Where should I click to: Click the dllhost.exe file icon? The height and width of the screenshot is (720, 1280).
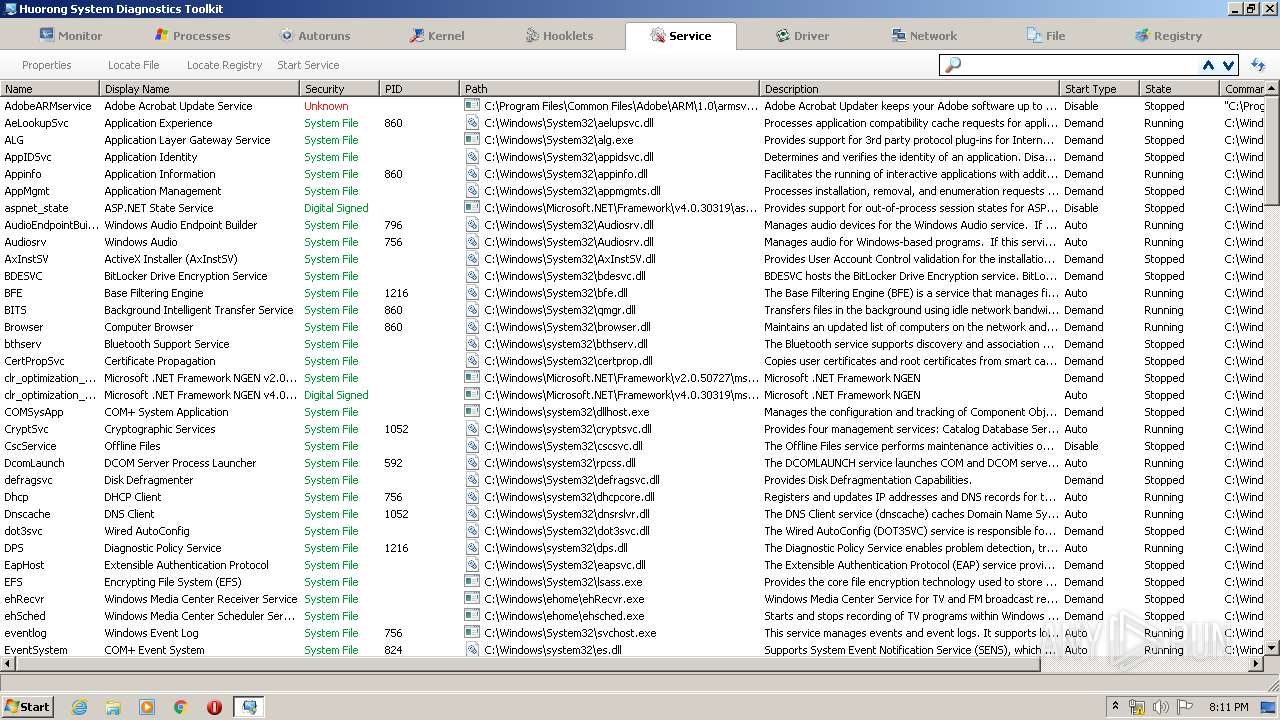[472, 412]
